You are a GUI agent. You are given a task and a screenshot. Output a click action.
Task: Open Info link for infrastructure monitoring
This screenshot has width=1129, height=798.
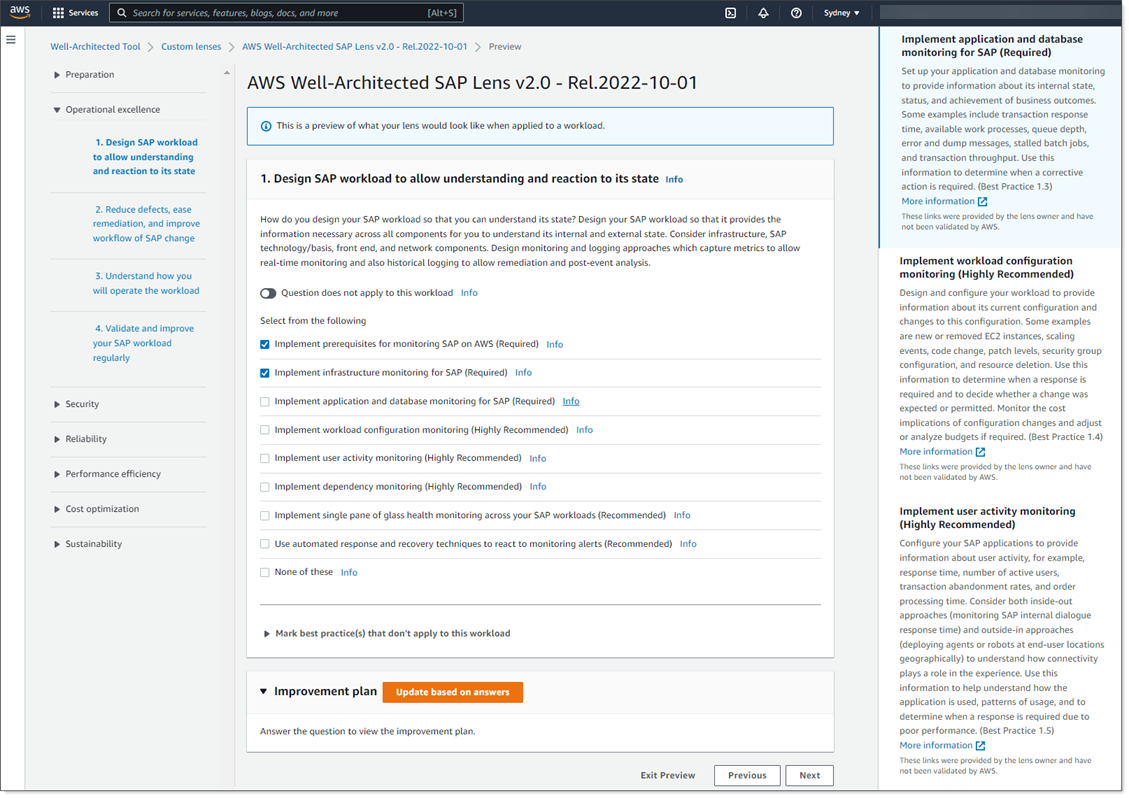523,373
